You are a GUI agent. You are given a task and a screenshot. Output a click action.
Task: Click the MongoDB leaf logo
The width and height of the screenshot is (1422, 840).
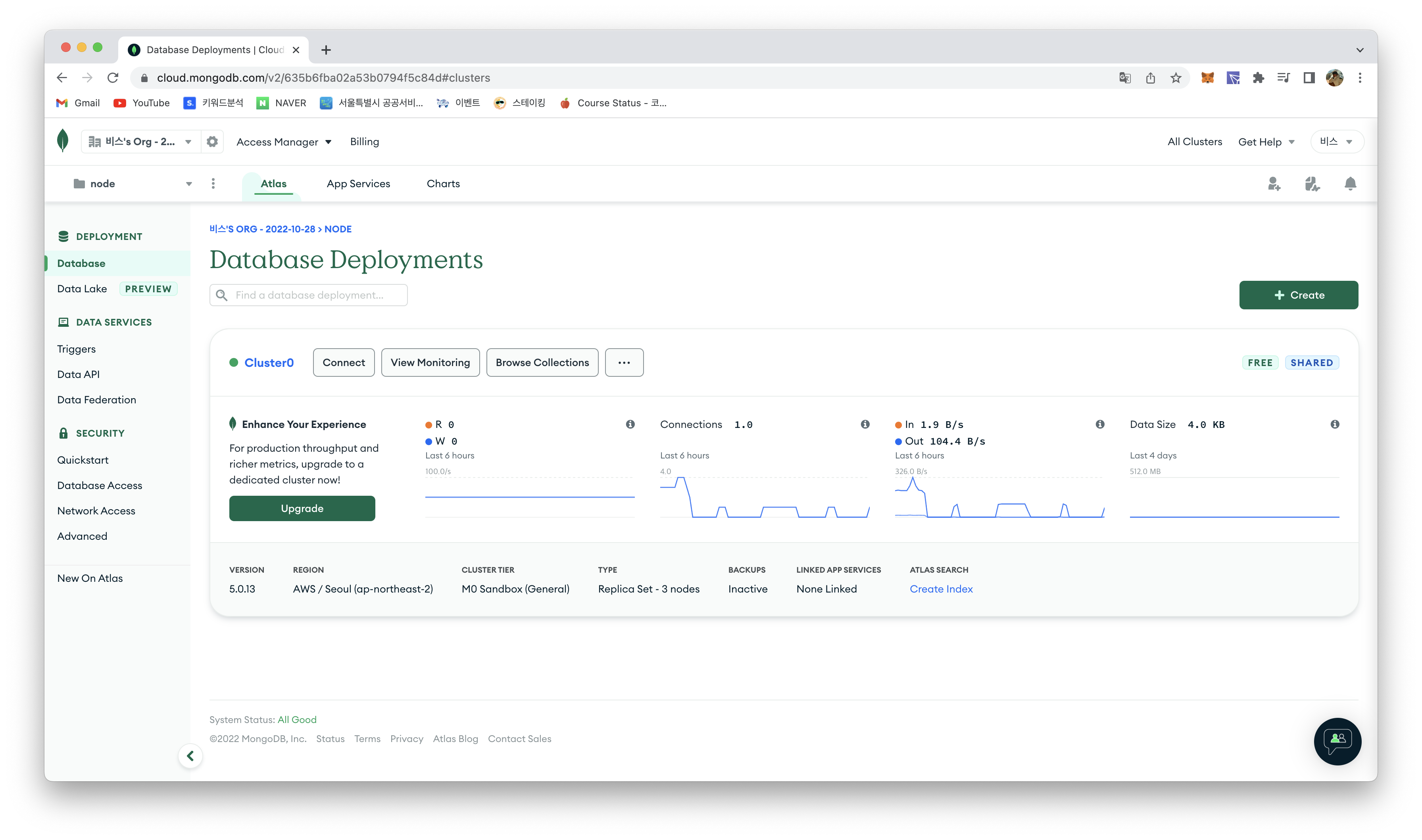coord(63,141)
